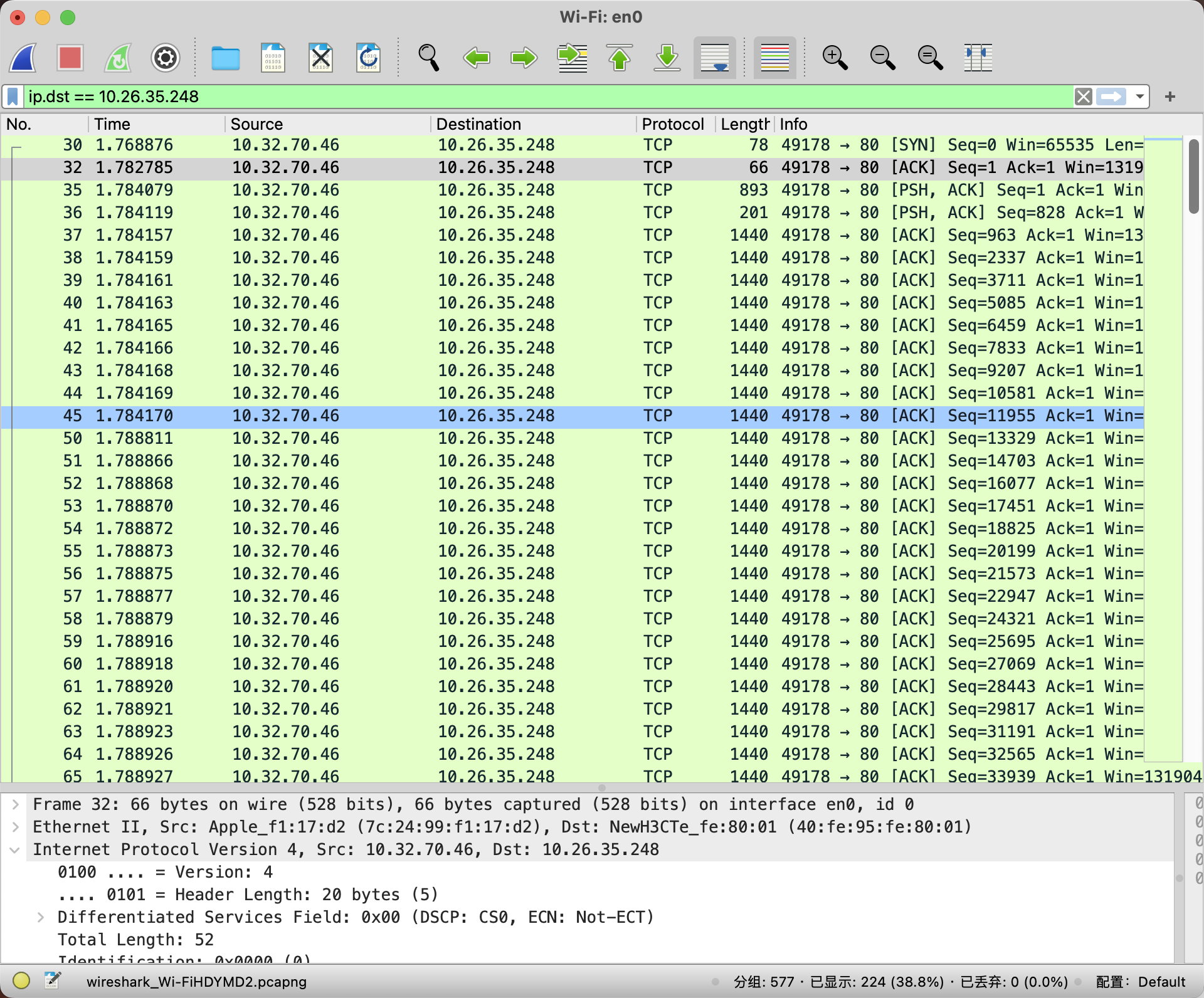The width and height of the screenshot is (1204, 998).
Task: Restart the current capture
Action: coord(118,58)
